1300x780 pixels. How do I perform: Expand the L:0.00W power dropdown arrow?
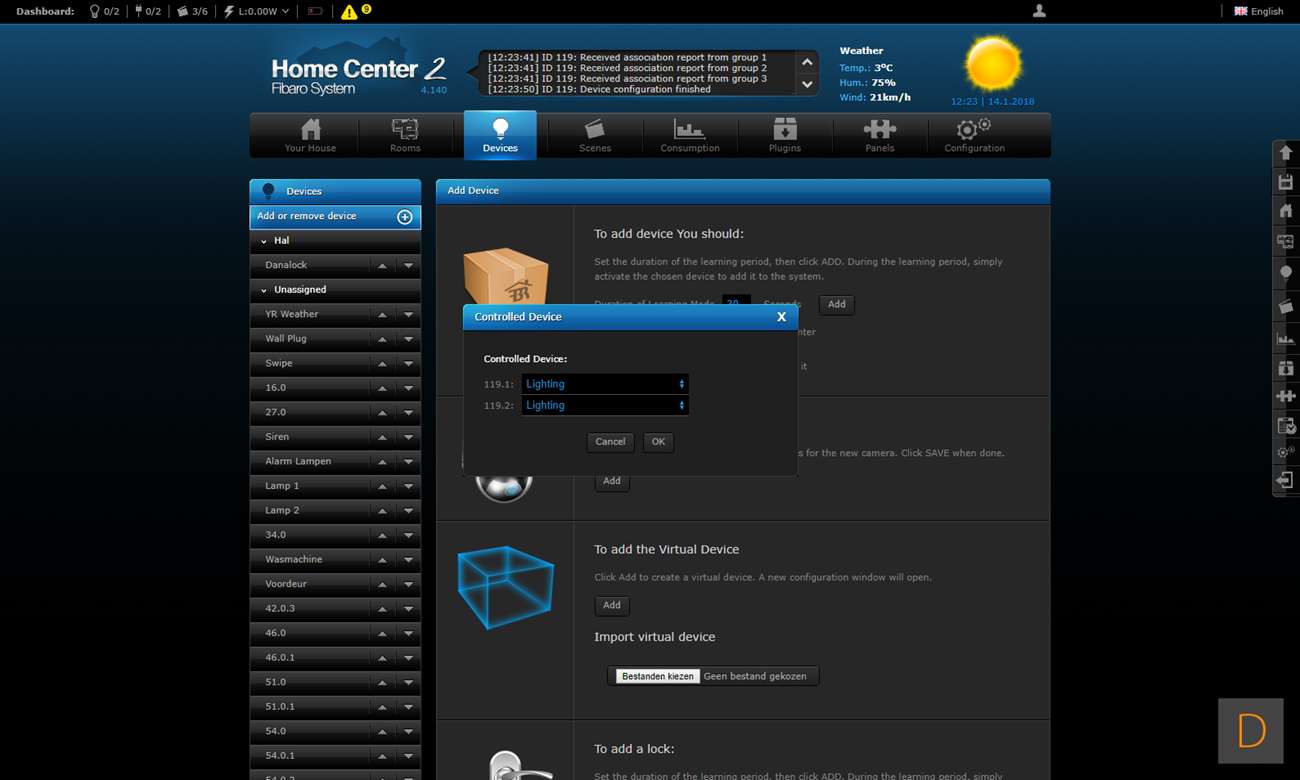[x=286, y=12]
